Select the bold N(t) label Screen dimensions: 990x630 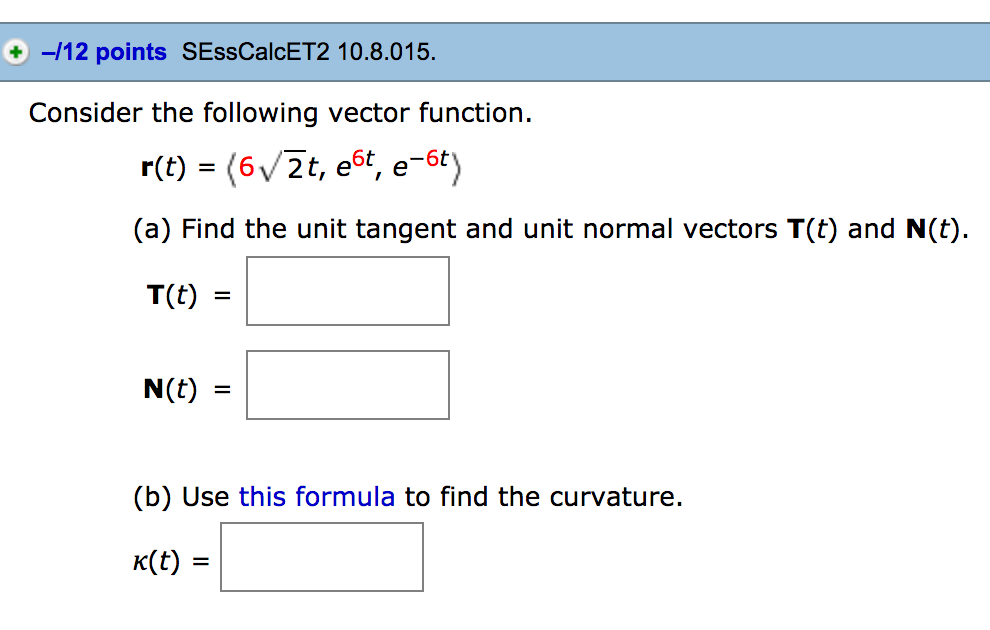tap(172, 387)
